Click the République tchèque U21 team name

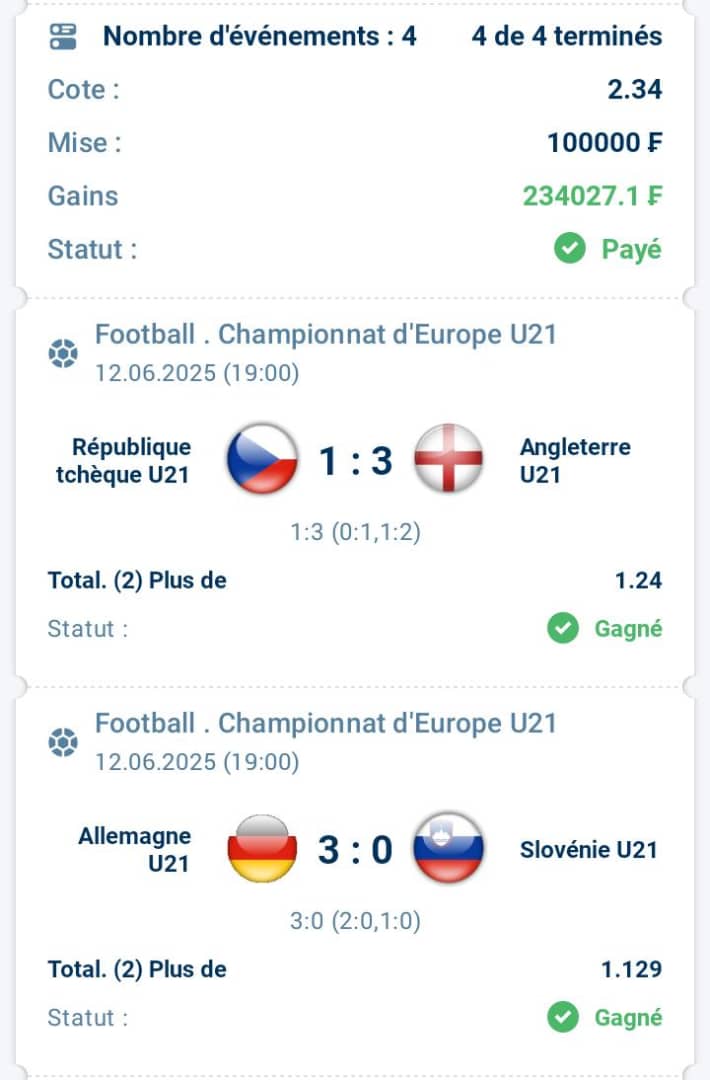tap(123, 461)
